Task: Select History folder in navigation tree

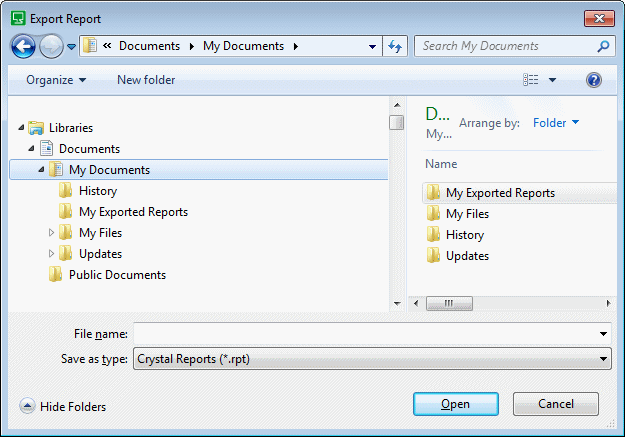Action: (x=97, y=191)
